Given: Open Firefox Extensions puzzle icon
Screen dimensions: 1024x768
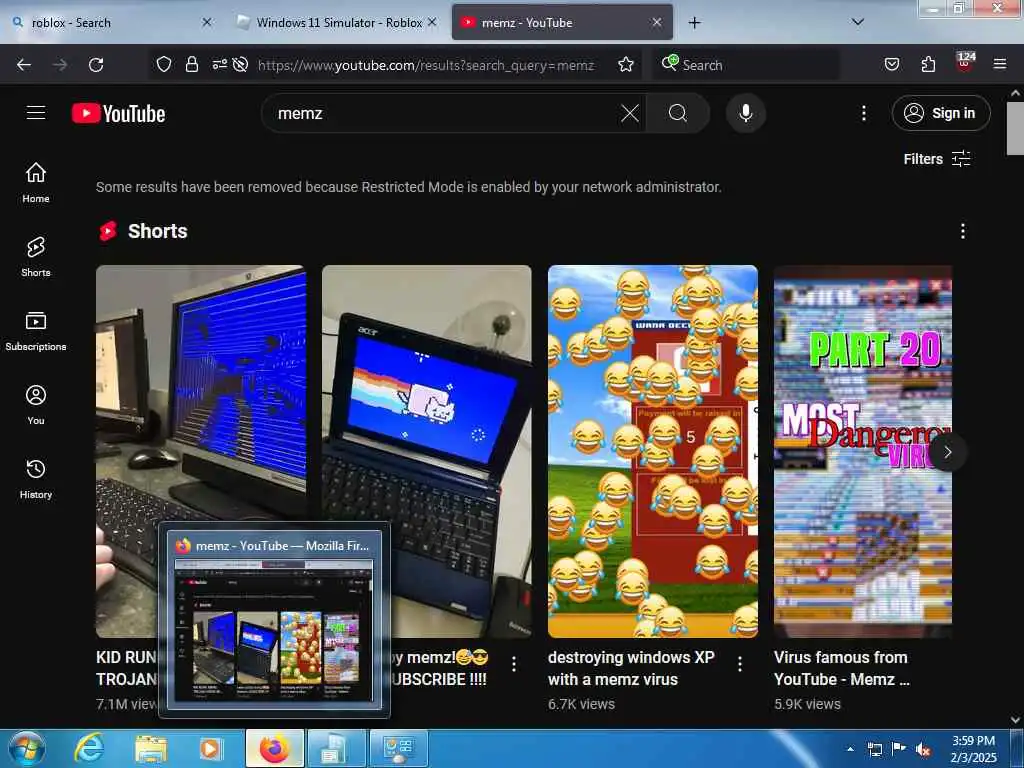Looking at the screenshot, I should point(928,64).
